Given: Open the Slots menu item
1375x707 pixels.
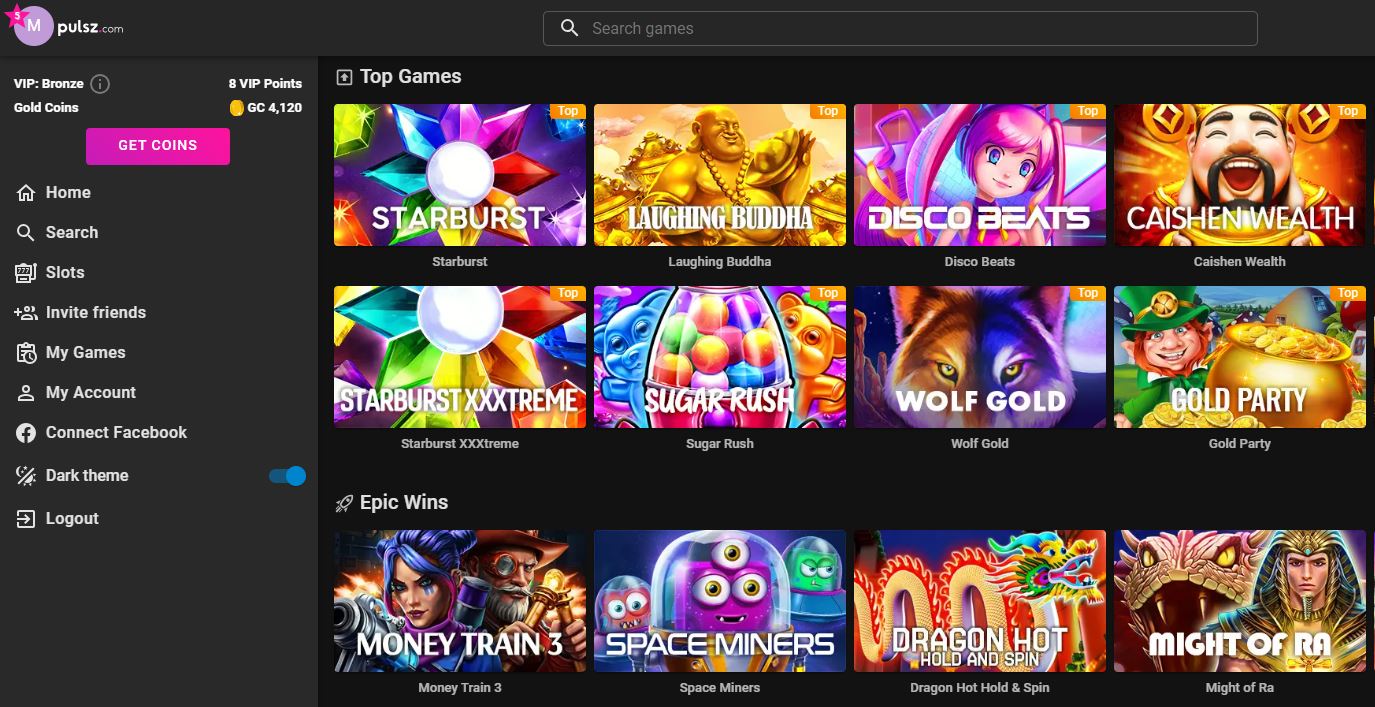Looking at the screenshot, I should coord(65,272).
